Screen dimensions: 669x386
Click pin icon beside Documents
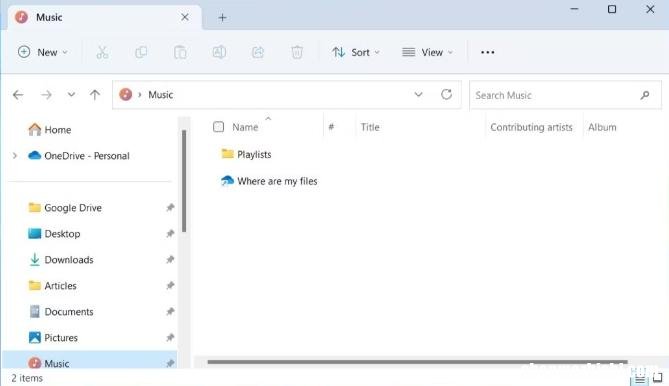(170, 312)
